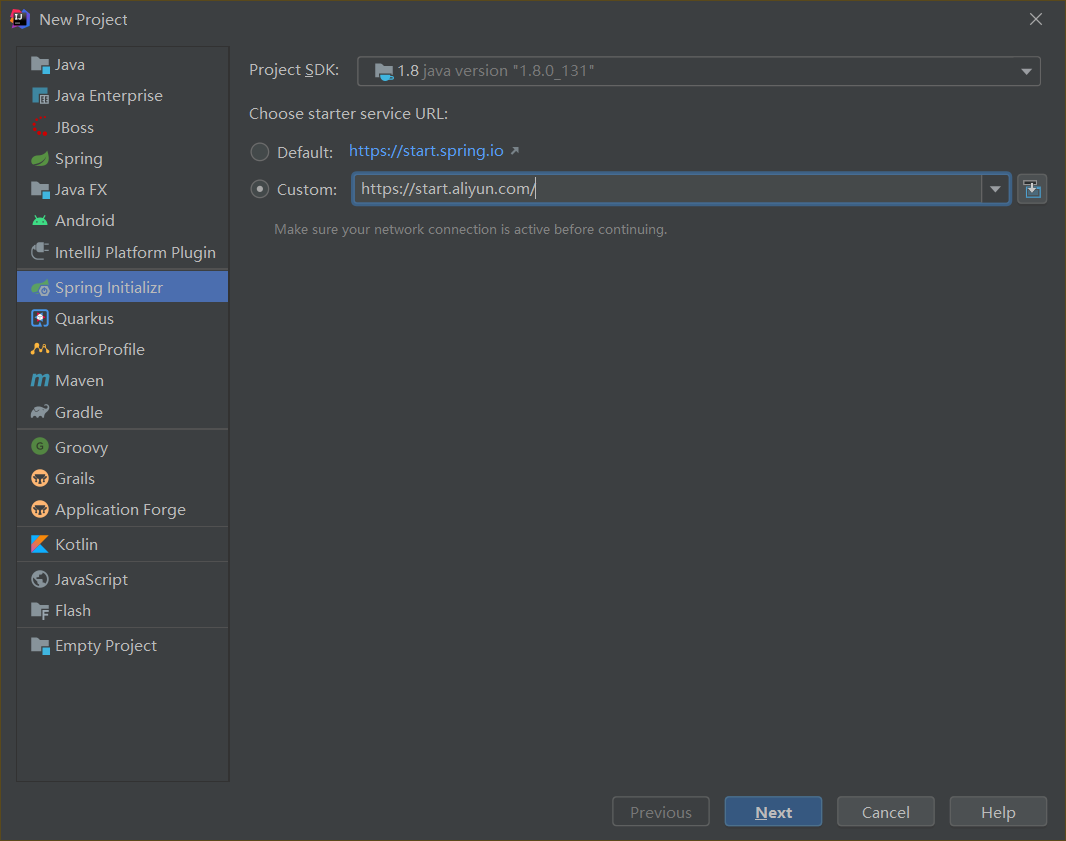The width and height of the screenshot is (1066, 841).
Task: Select the Groovy green circle icon
Action: click(40, 447)
